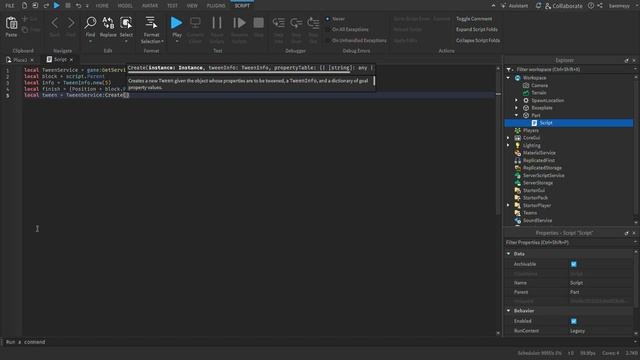Screen dimensions: 640x360
Task: Open the FILE menu
Action: click(x=10, y=6)
